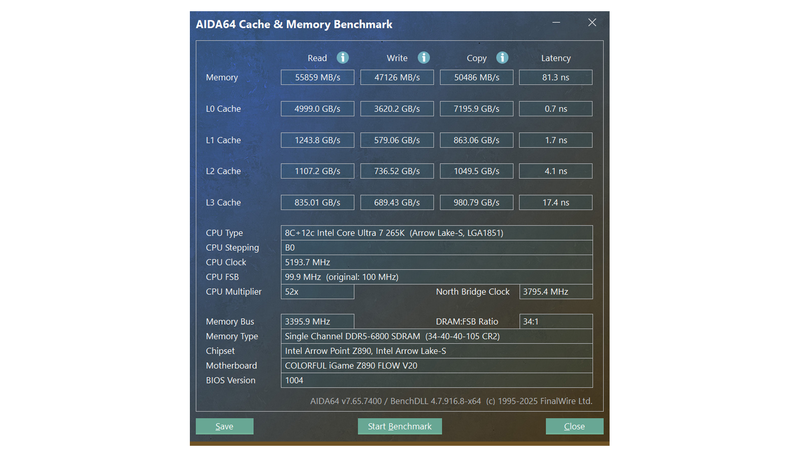Click L3 Cache read value 835.01 GB/s
The height and width of the screenshot is (457, 800).
click(x=317, y=202)
